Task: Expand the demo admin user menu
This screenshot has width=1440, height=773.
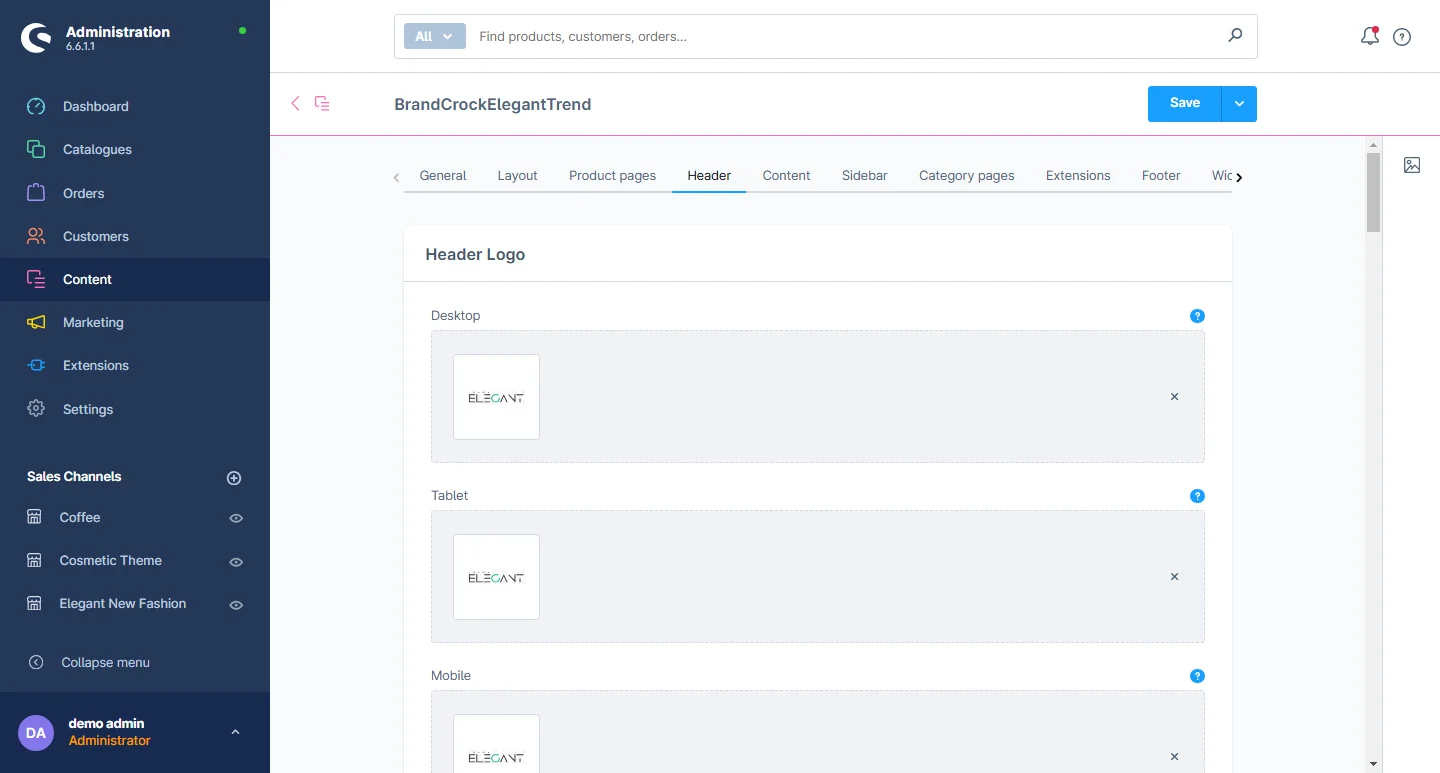Action: click(235, 732)
